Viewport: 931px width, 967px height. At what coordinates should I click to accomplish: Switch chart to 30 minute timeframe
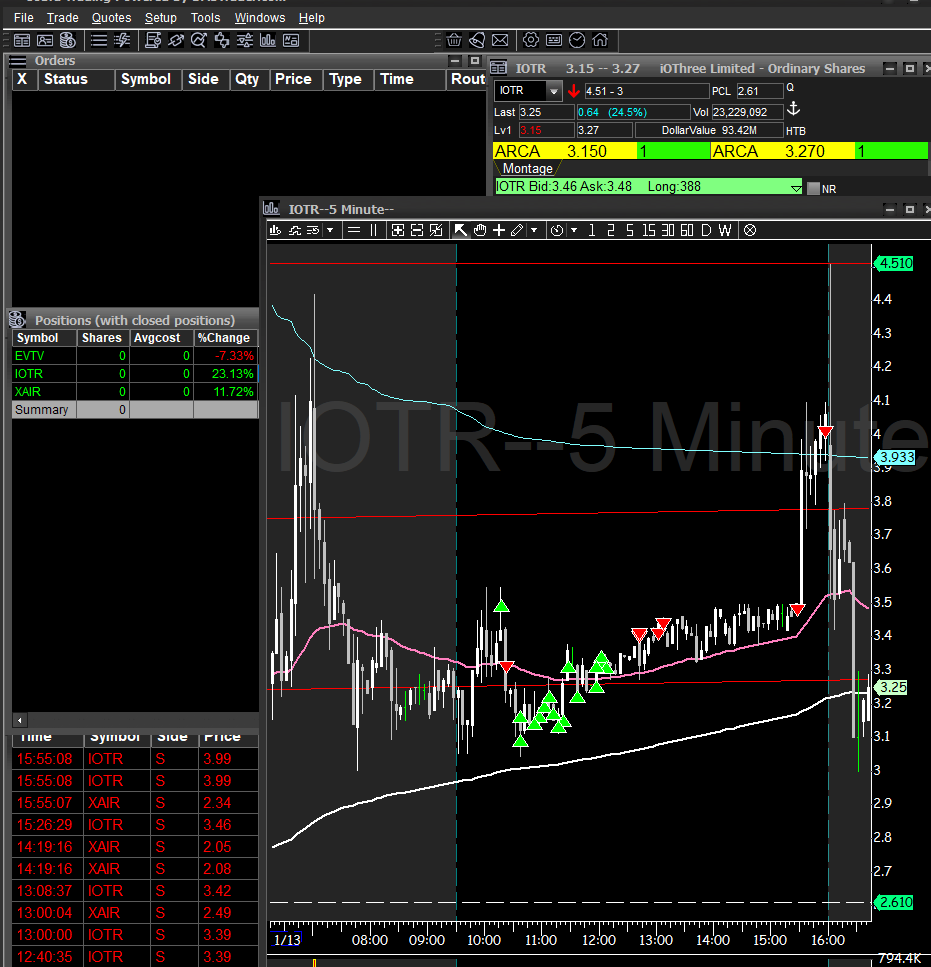click(668, 231)
